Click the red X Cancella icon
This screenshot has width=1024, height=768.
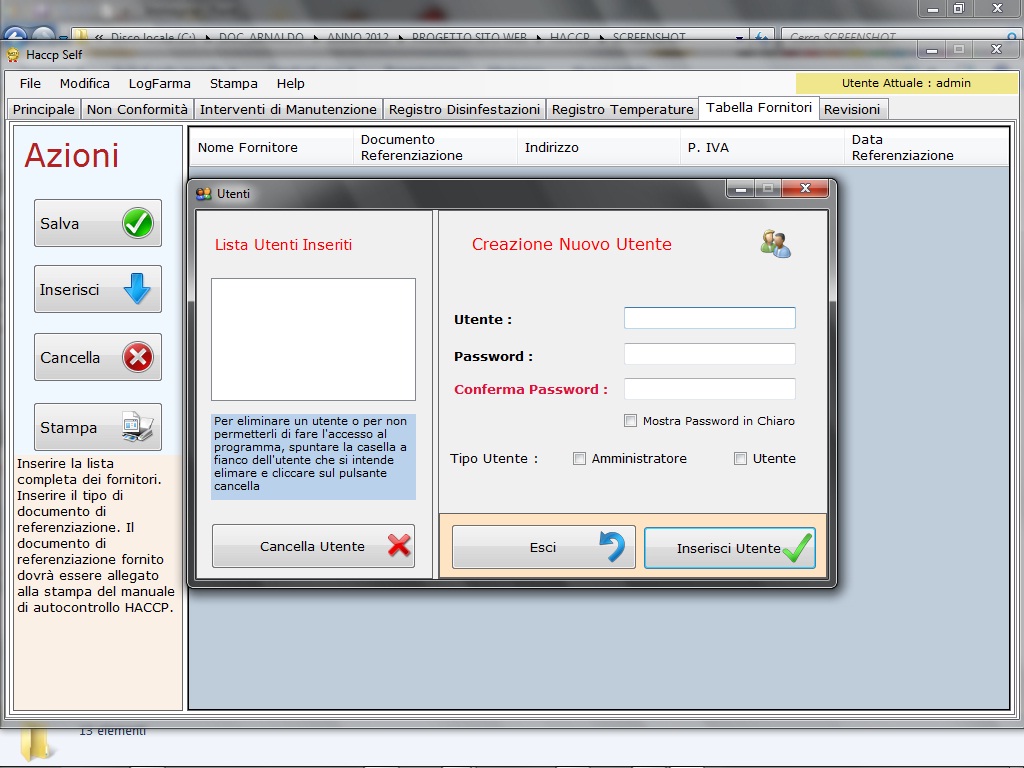point(138,357)
